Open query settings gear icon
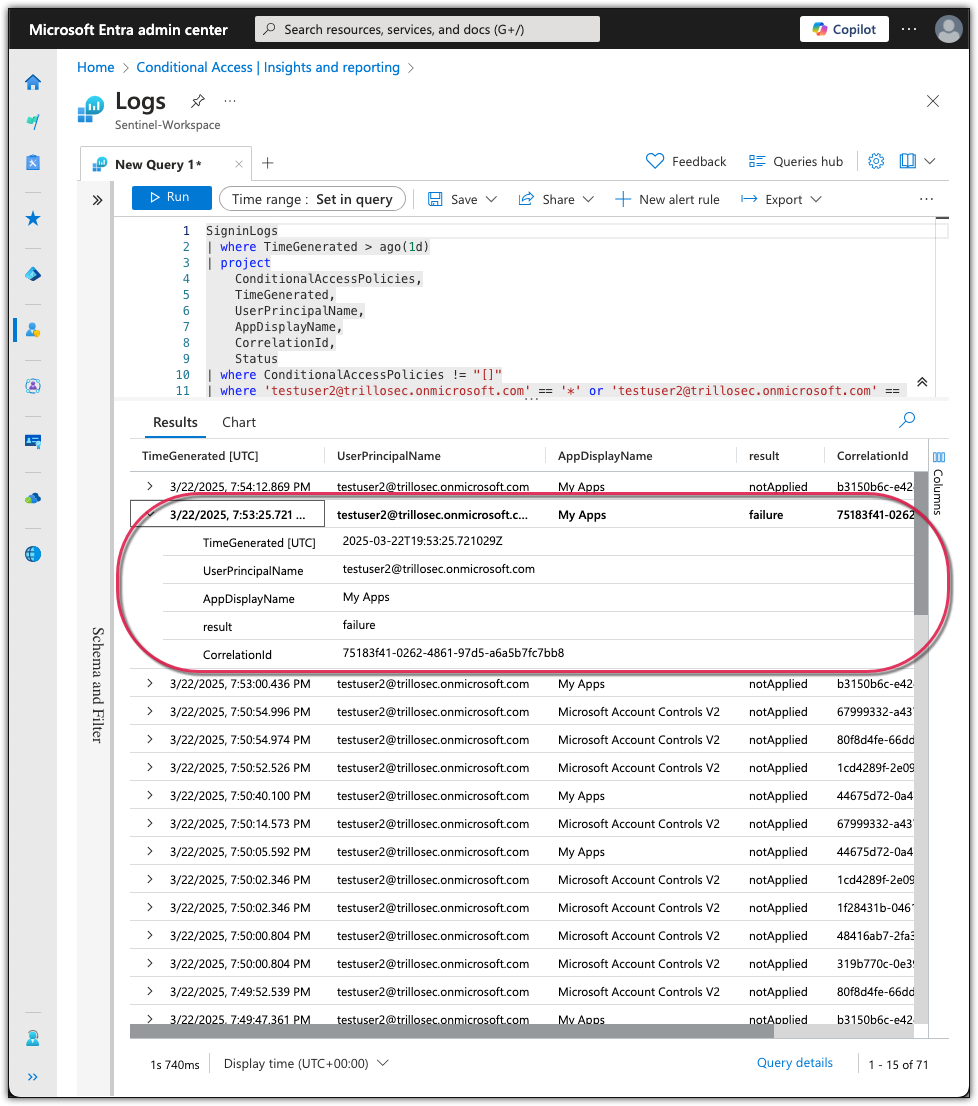This screenshot has height=1106, width=978. [x=876, y=162]
